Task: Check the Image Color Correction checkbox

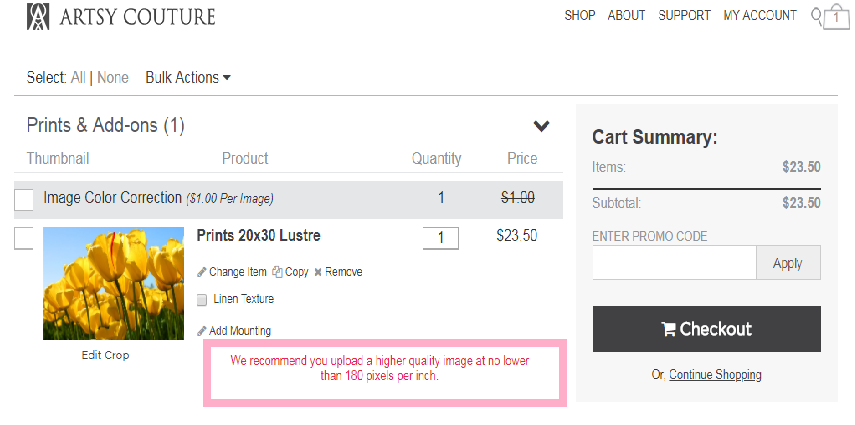Action: coord(24,200)
